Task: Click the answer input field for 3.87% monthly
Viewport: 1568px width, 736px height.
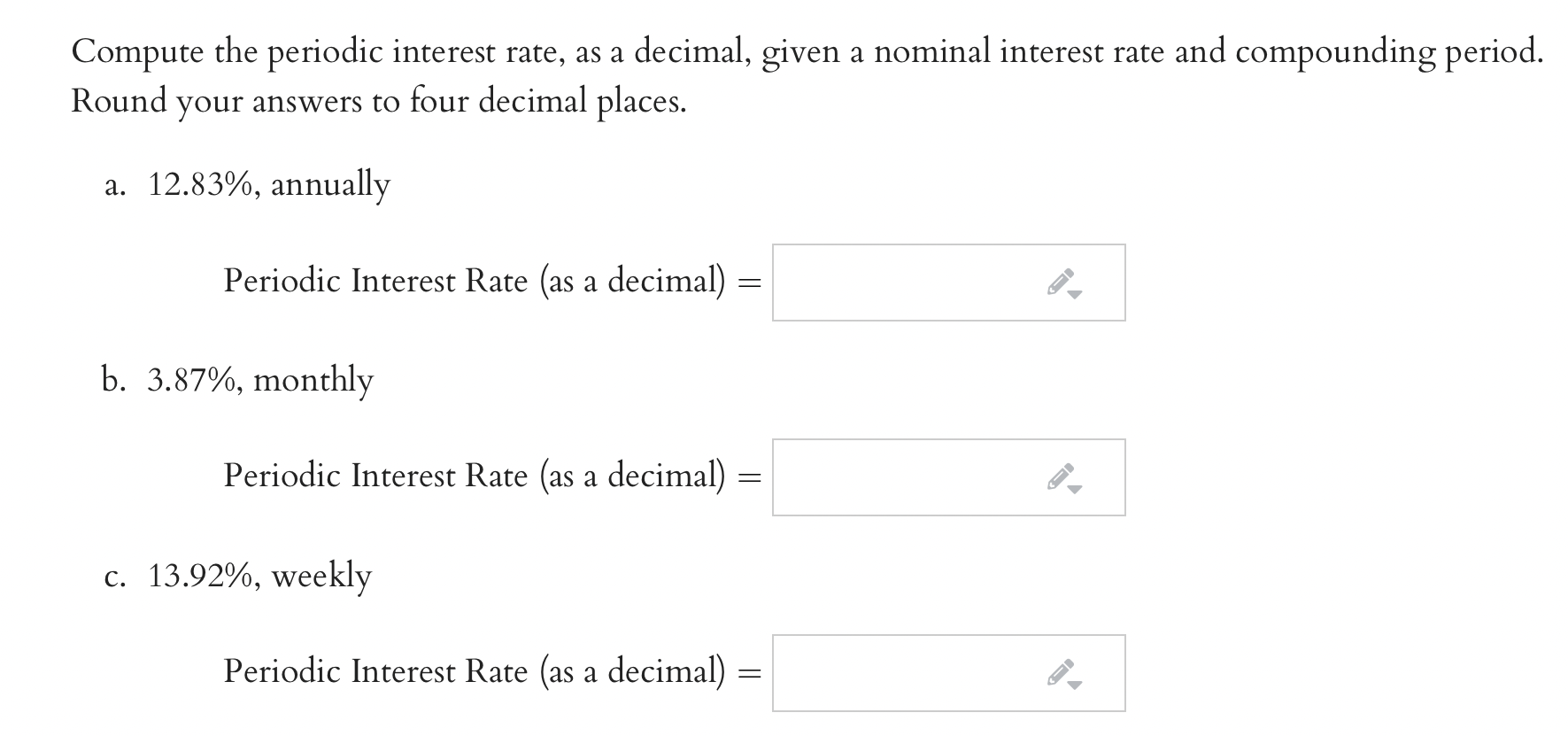Action: click(885, 478)
